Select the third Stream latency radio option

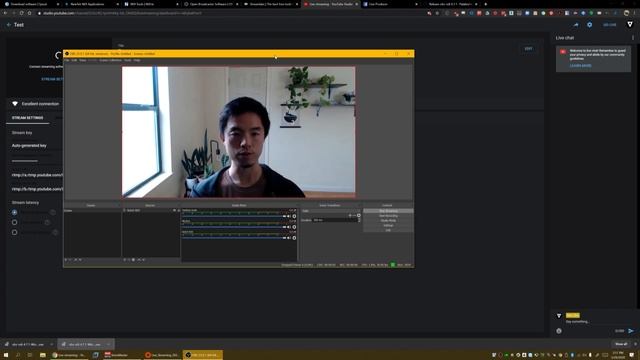pyautogui.click(x=14, y=232)
